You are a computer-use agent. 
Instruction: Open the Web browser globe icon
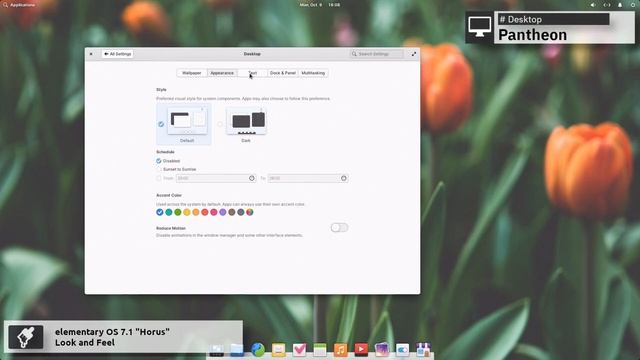(258, 350)
